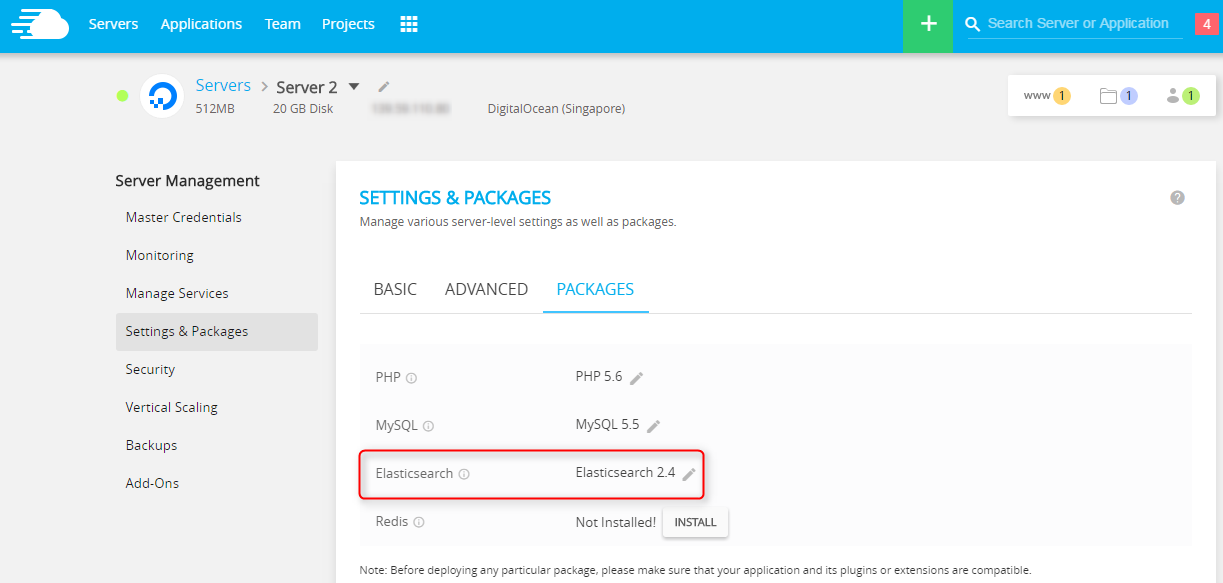Click the team members count icon
The height and width of the screenshot is (583, 1223).
[x=1182, y=96]
